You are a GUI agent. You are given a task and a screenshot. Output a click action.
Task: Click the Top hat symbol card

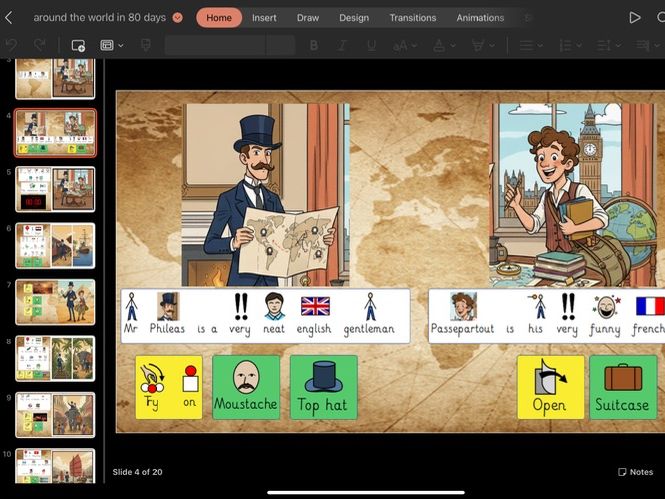pyautogui.click(x=323, y=387)
